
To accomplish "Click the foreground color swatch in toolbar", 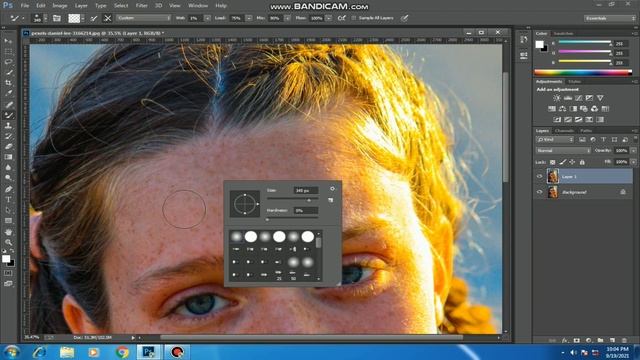I will [x=6, y=259].
